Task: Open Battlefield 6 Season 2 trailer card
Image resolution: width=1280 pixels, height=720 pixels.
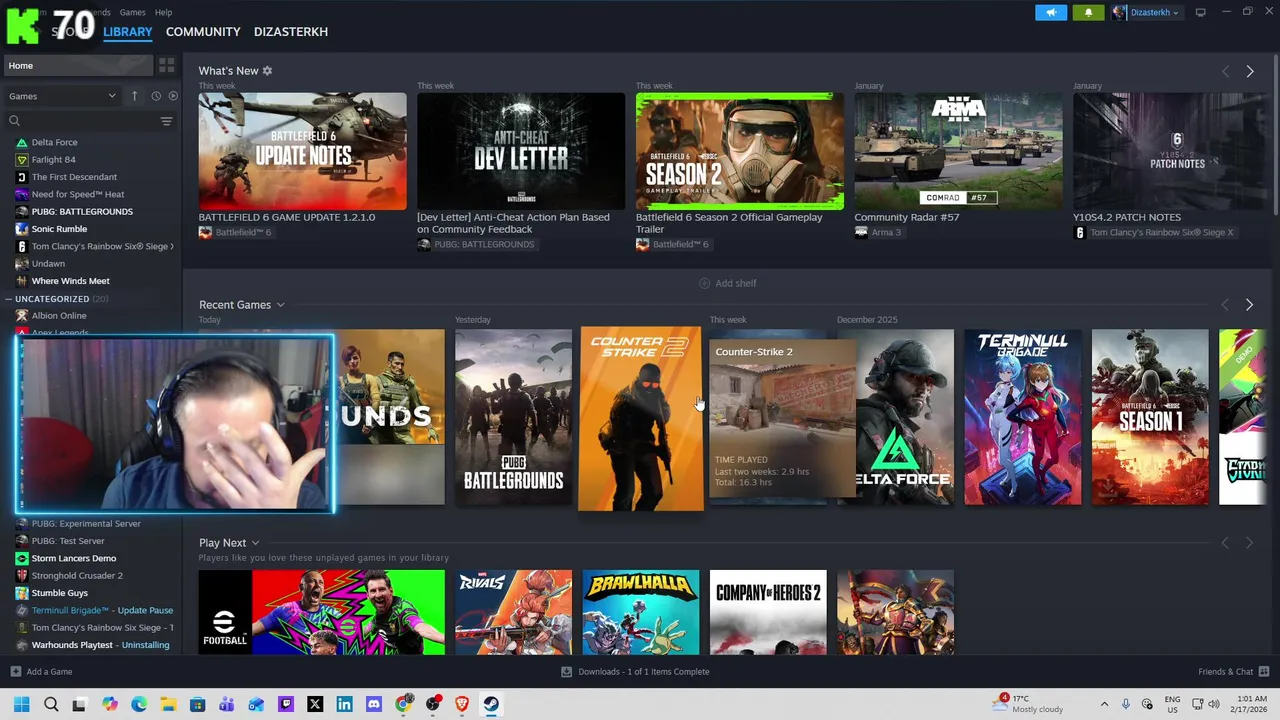Action: (x=739, y=152)
